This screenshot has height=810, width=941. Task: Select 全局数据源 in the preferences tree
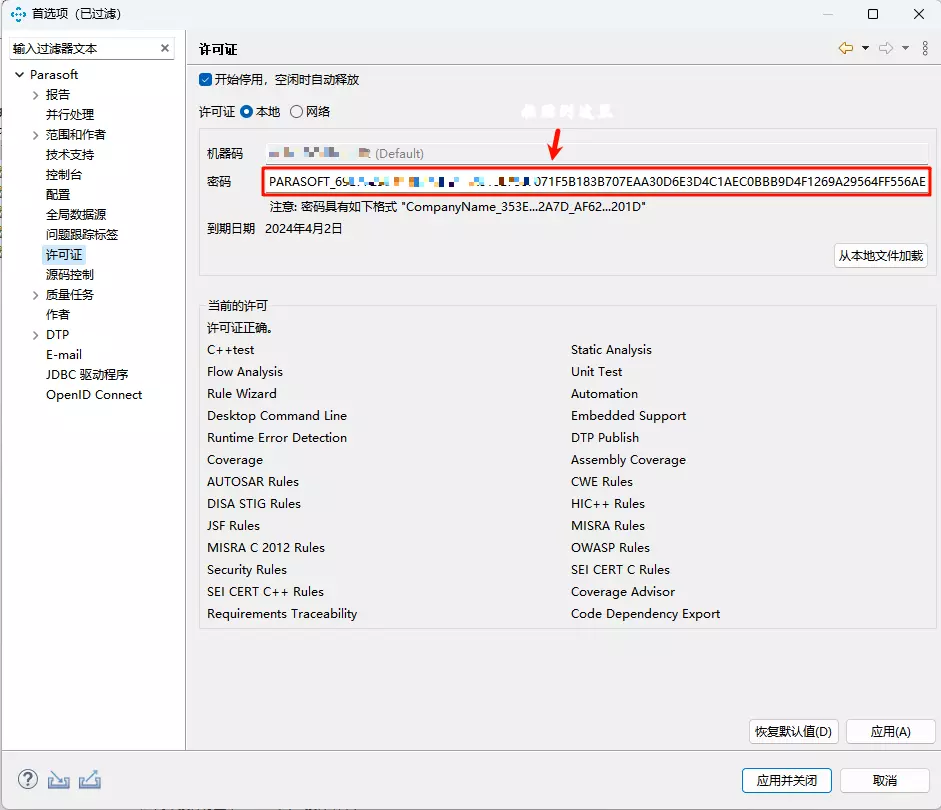click(76, 215)
